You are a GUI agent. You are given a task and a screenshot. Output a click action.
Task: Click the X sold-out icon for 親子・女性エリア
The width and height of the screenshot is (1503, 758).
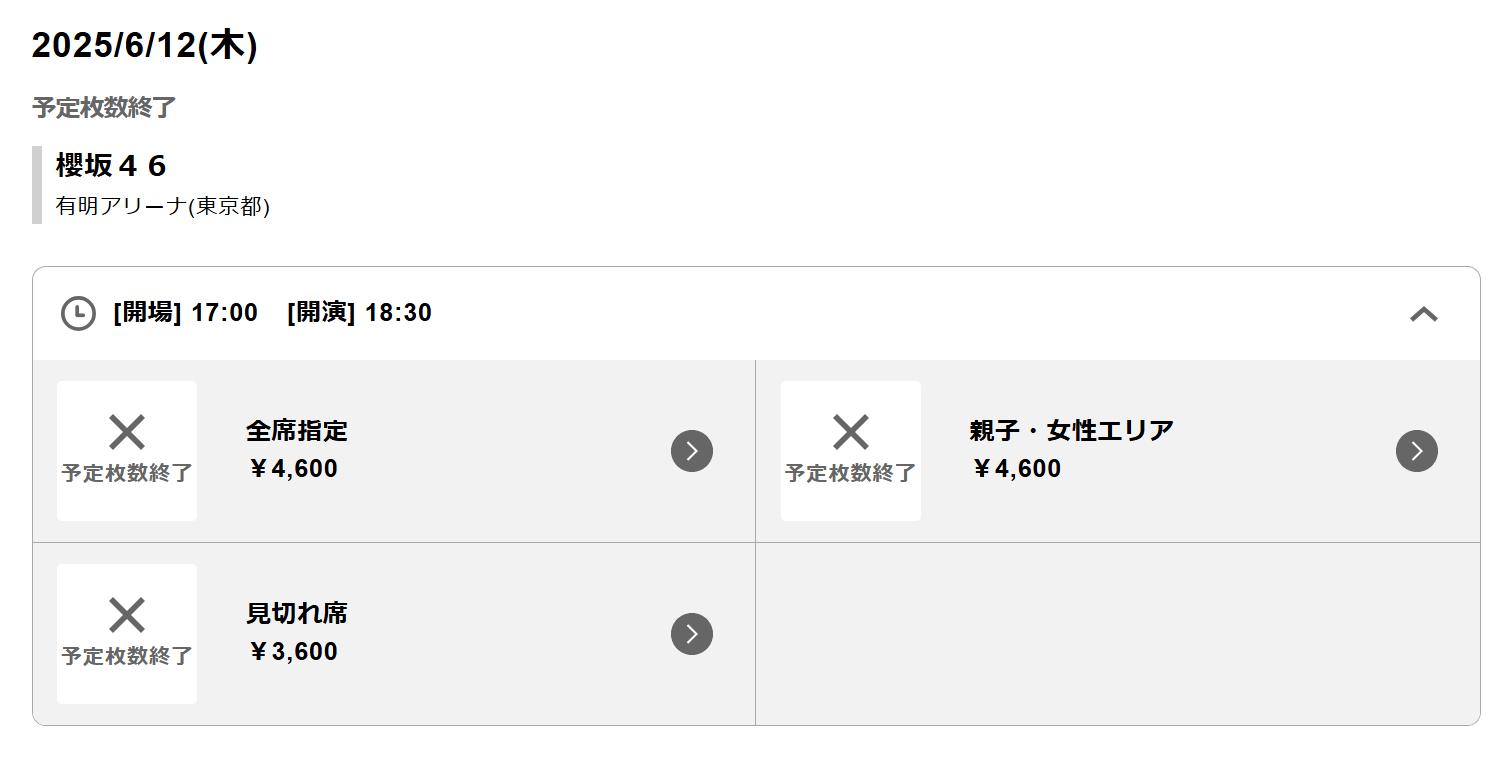851,433
